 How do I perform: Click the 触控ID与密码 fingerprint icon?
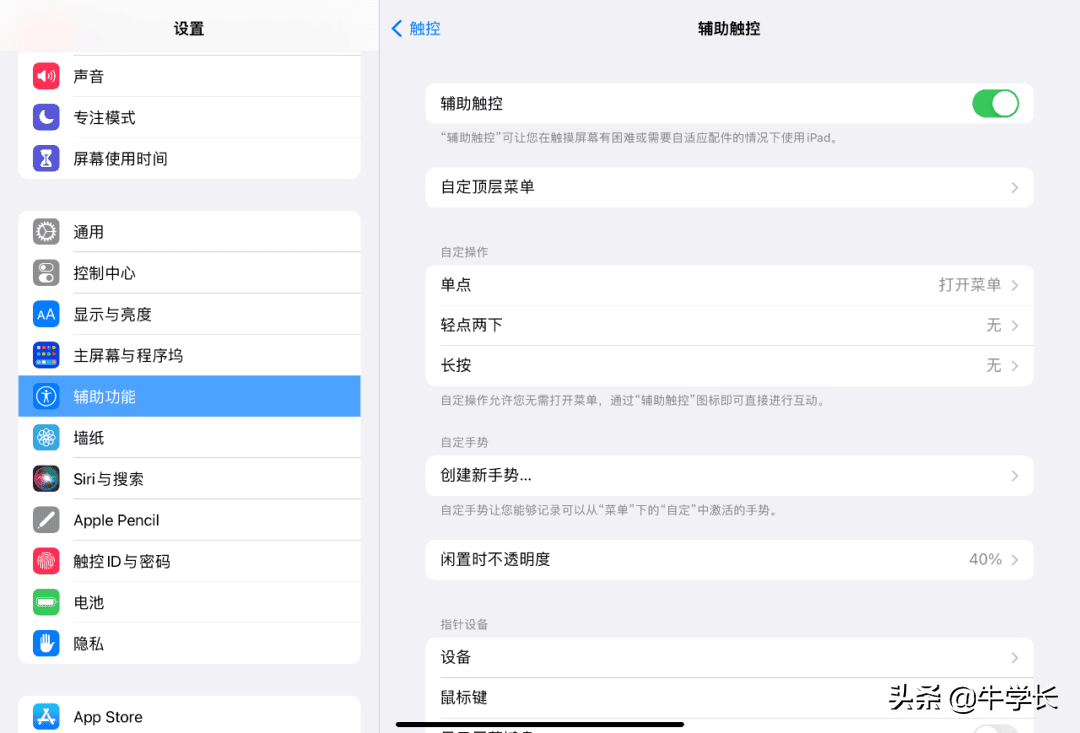pos(46,561)
